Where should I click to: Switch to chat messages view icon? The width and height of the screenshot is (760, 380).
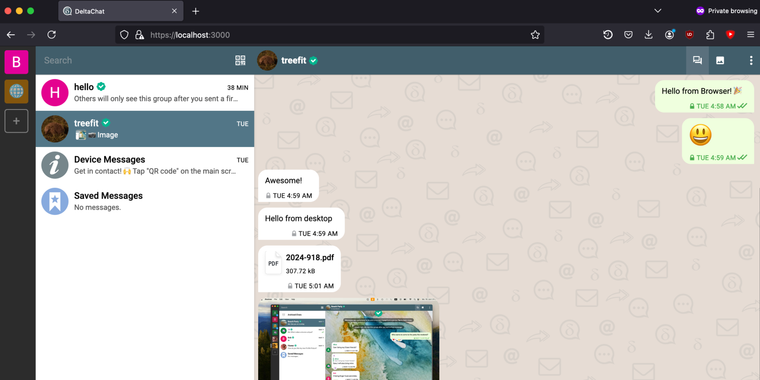click(x=697, y=61)
